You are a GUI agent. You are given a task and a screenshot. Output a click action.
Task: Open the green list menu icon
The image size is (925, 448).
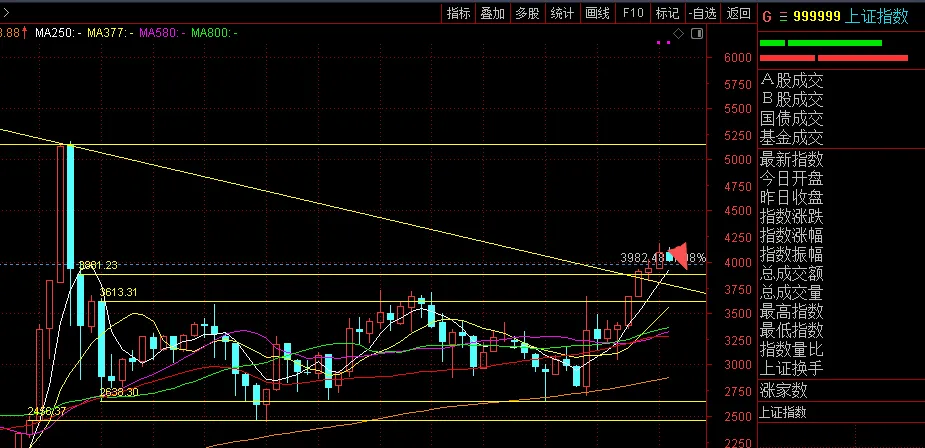pyautogui.click(x=783, y=17)
